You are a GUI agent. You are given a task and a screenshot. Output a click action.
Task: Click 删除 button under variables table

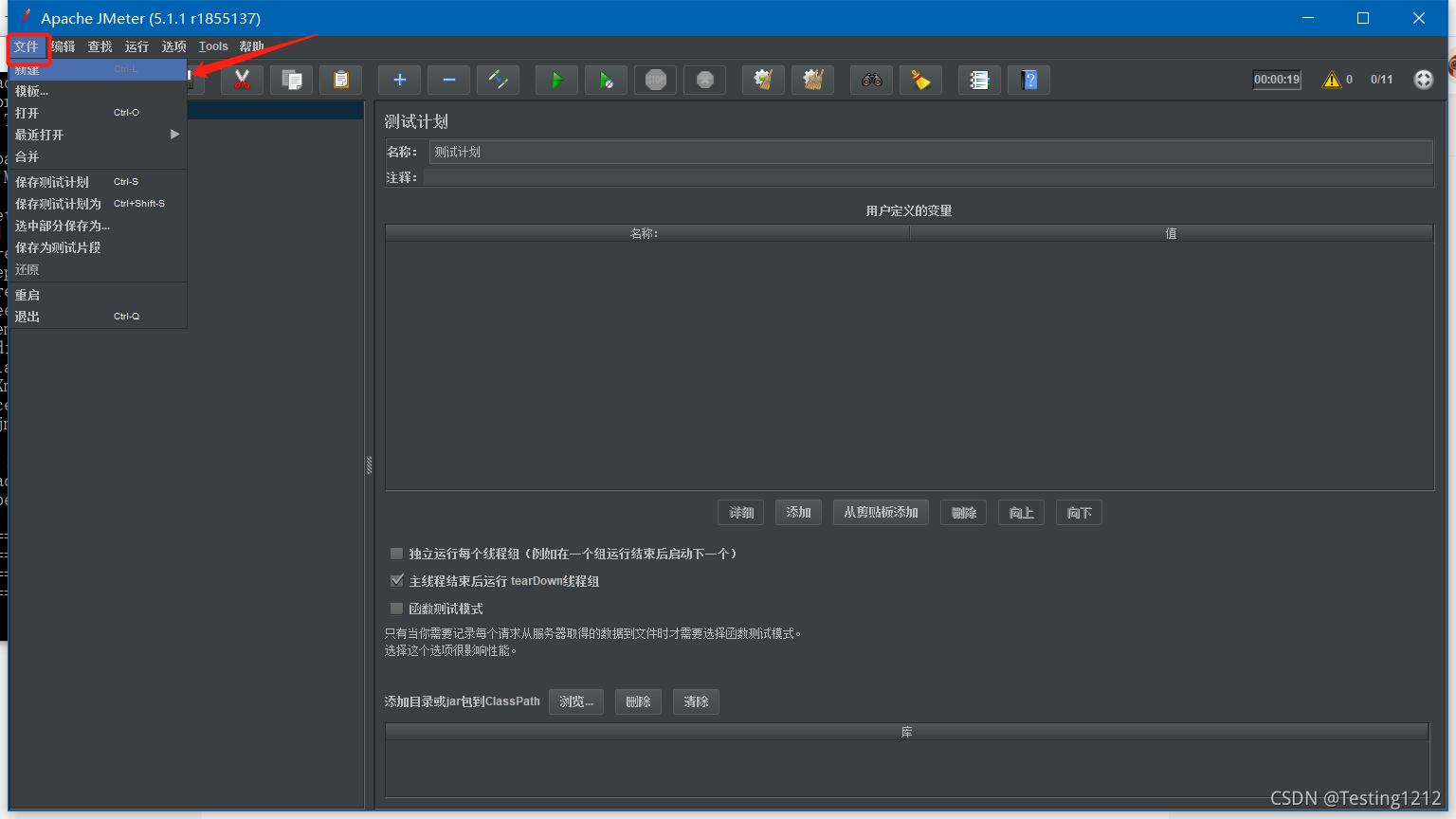tap(964, 513)
